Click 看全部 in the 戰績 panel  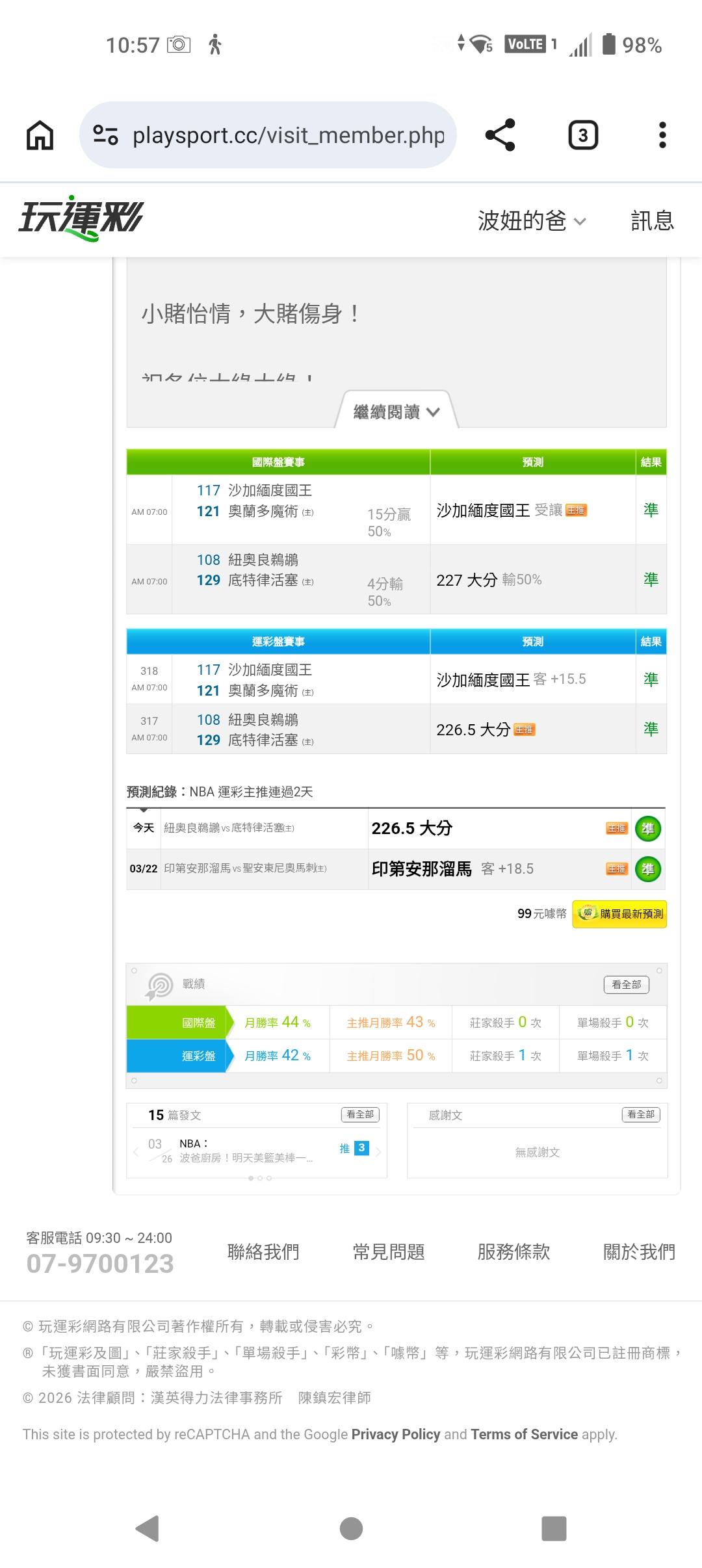[626, 984]
